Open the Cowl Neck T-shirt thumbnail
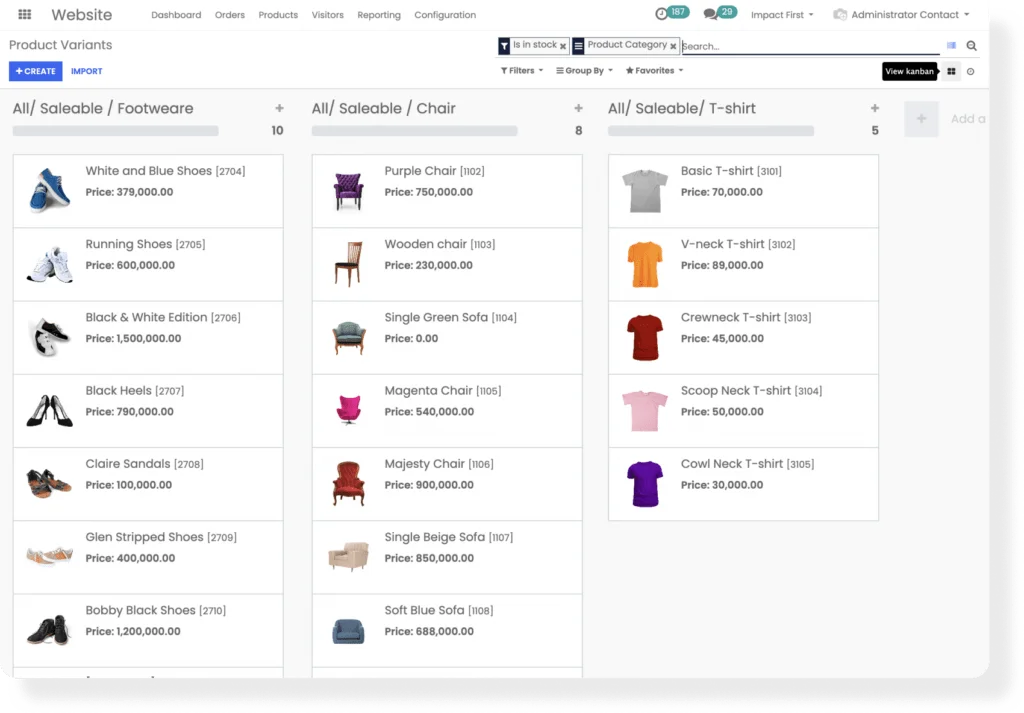1024x713 pixels. tap(645, 484)
